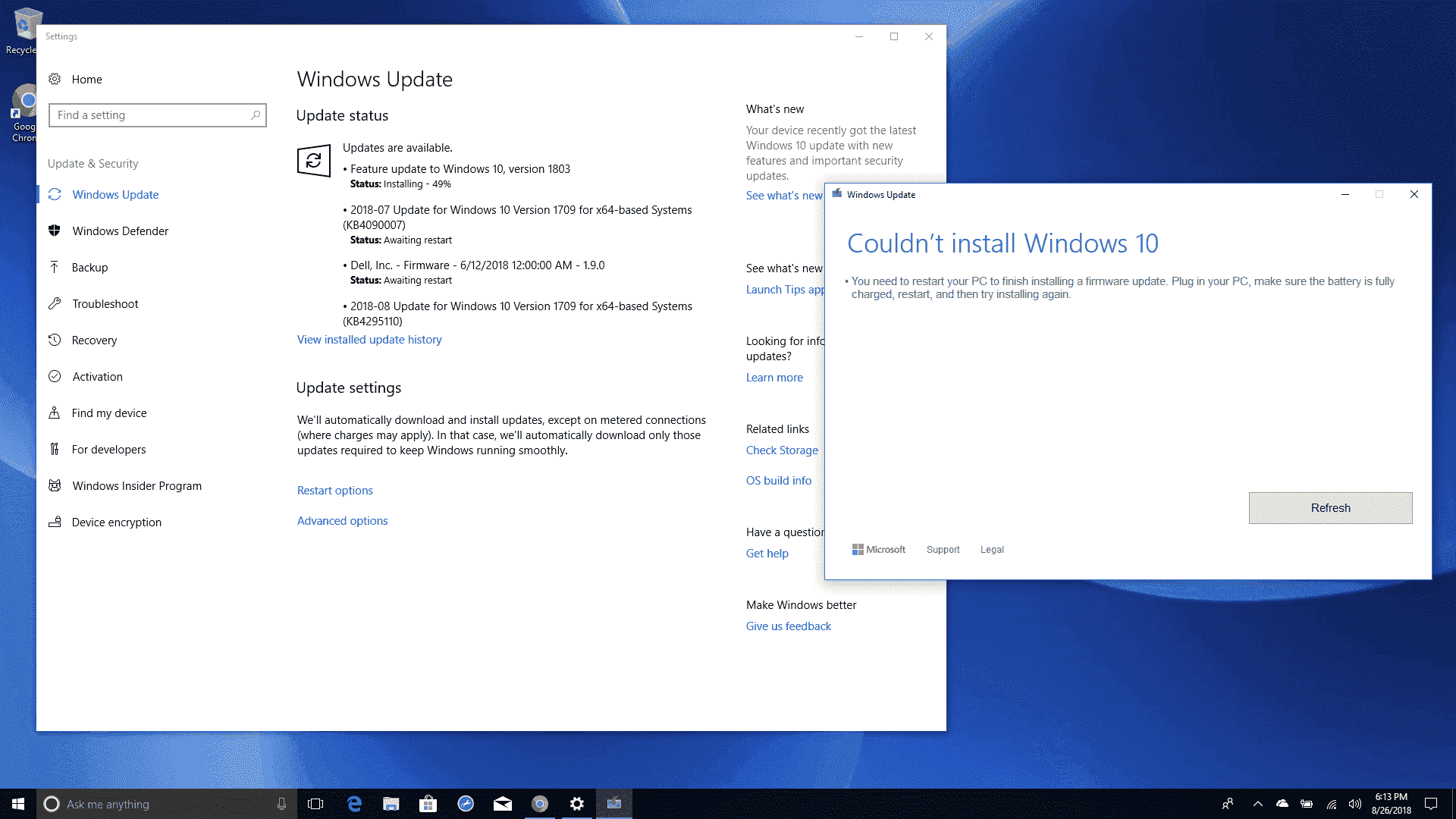Click Give us feedback link

point(788,626)
